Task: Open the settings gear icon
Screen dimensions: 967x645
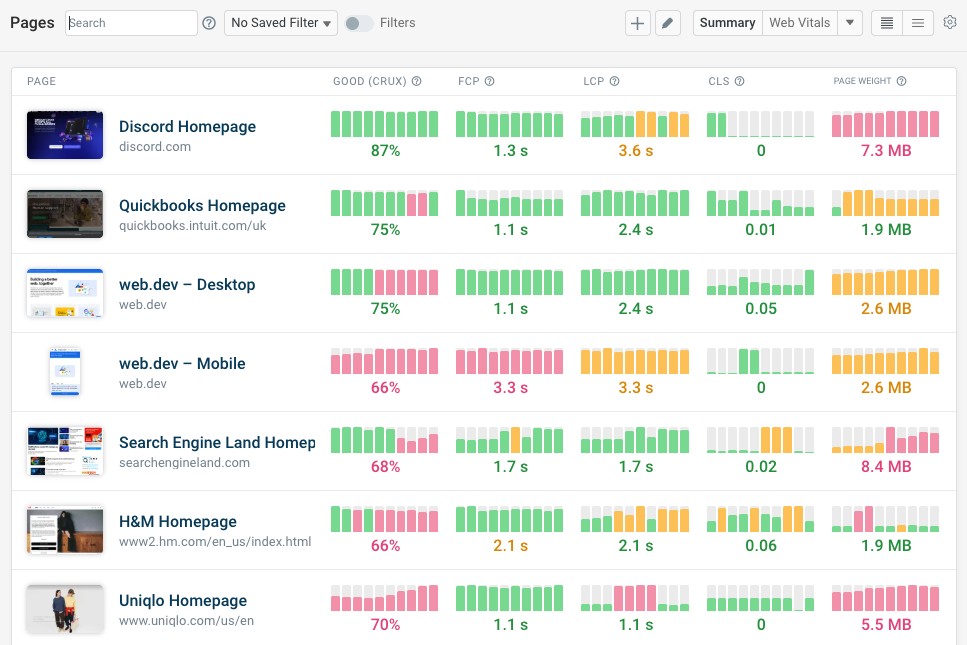Action: [x=948, y=22]
